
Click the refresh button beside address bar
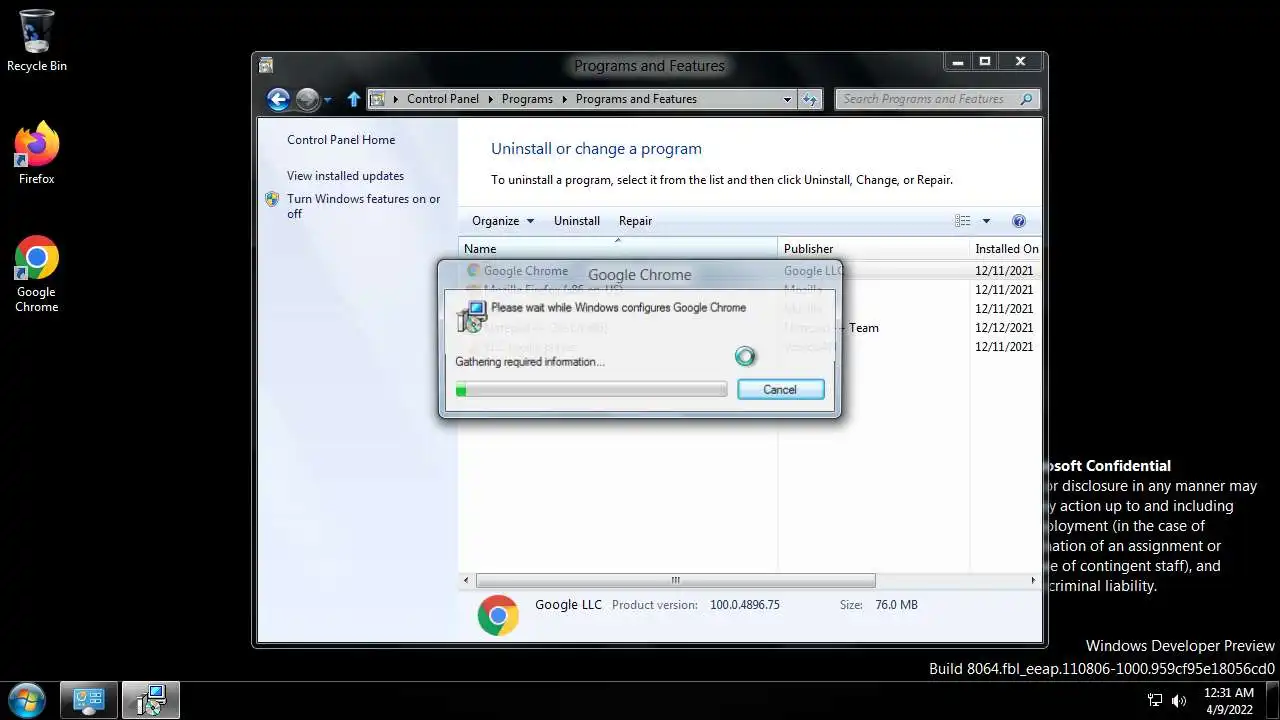[810, 99]
